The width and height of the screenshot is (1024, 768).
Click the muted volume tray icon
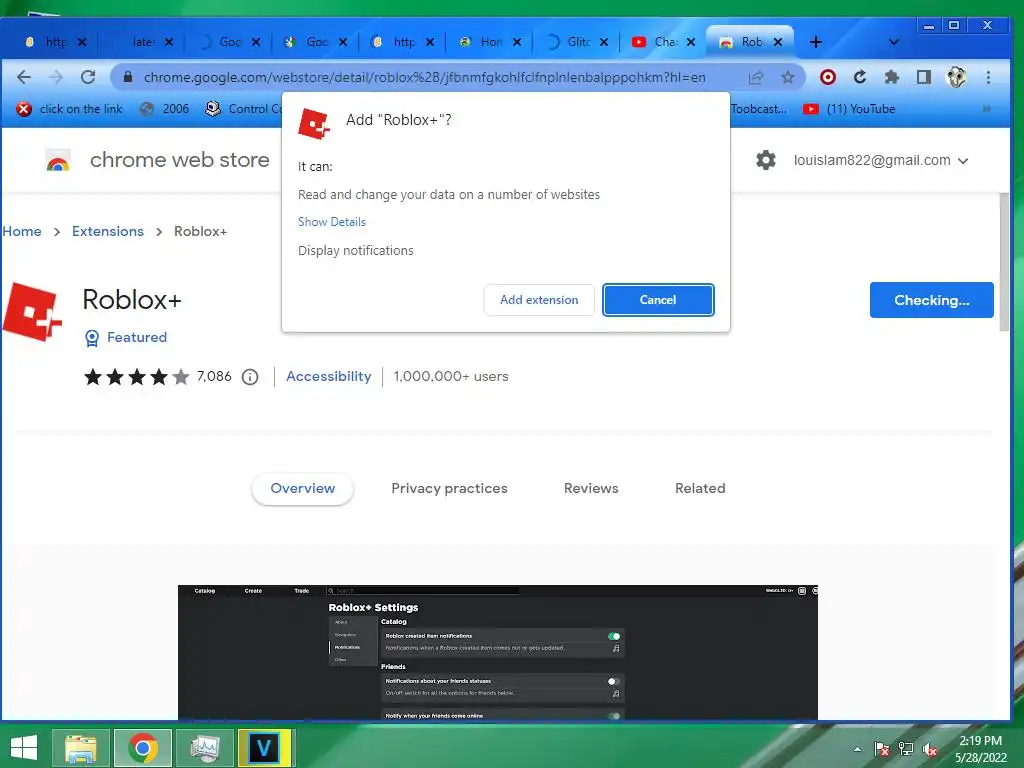click(930, 749)
